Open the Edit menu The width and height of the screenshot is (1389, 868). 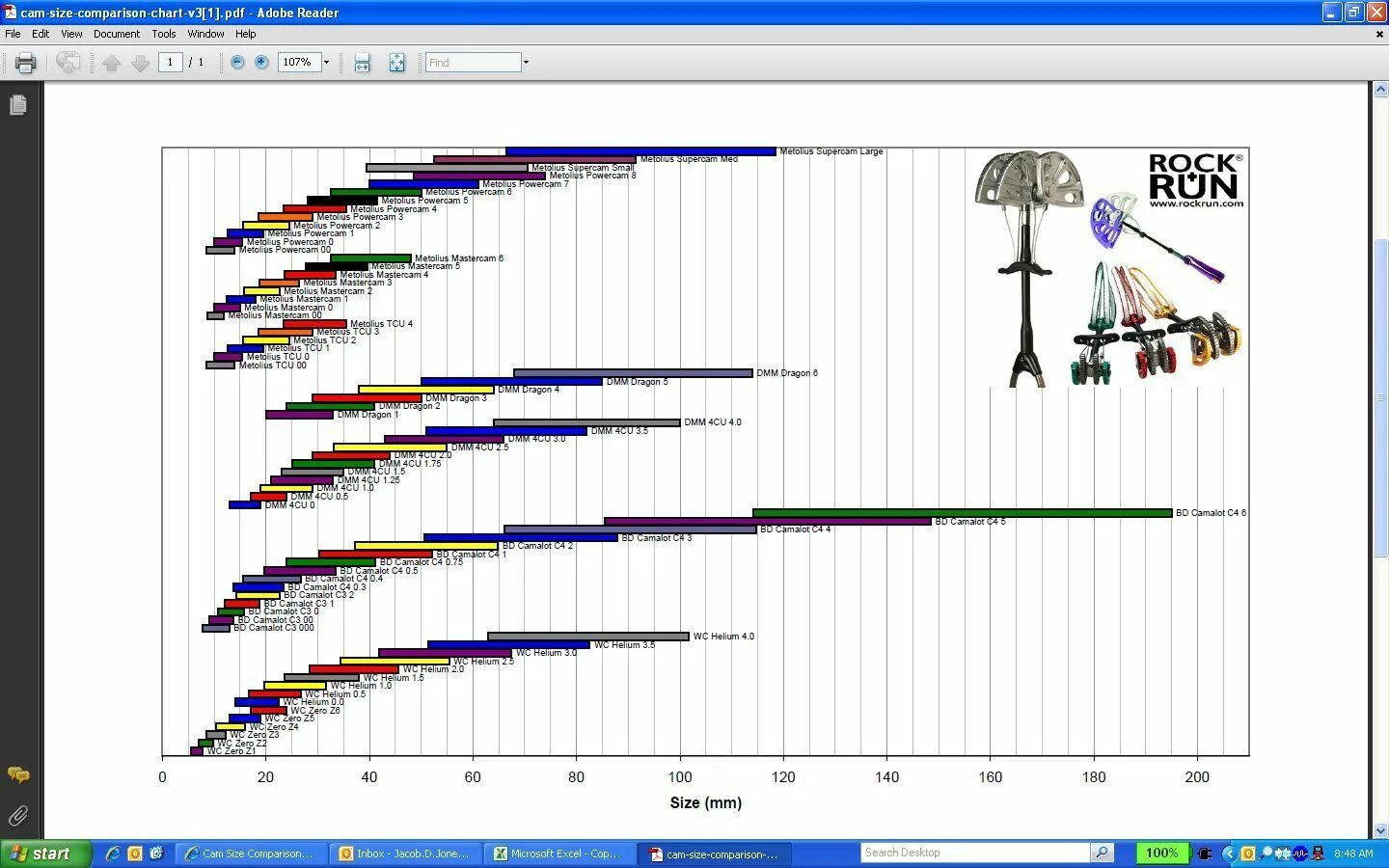coord(41,34)
